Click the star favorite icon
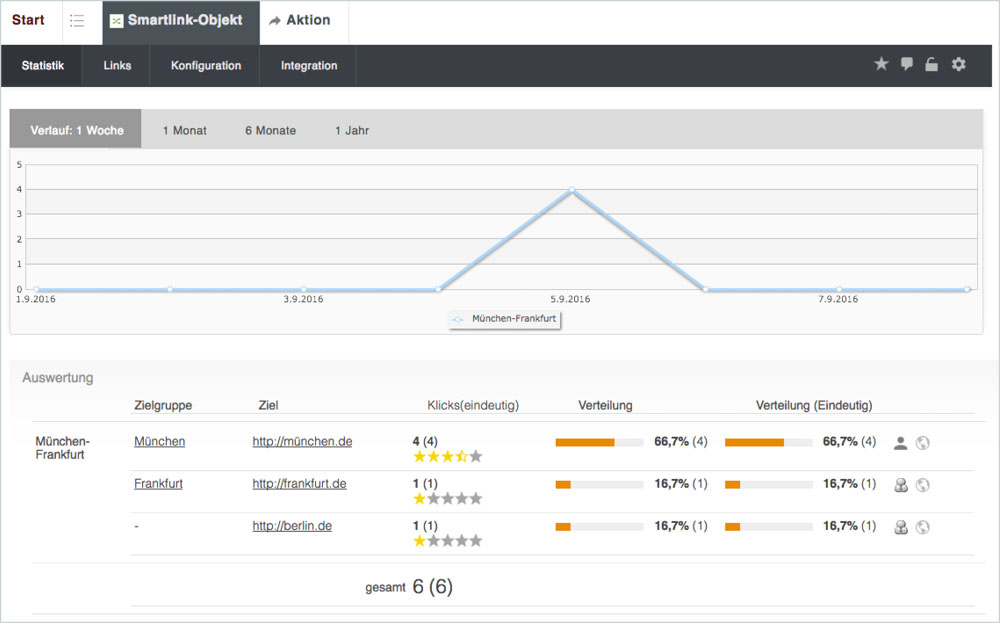The image size is (1000, 623). tap(881, 64)
